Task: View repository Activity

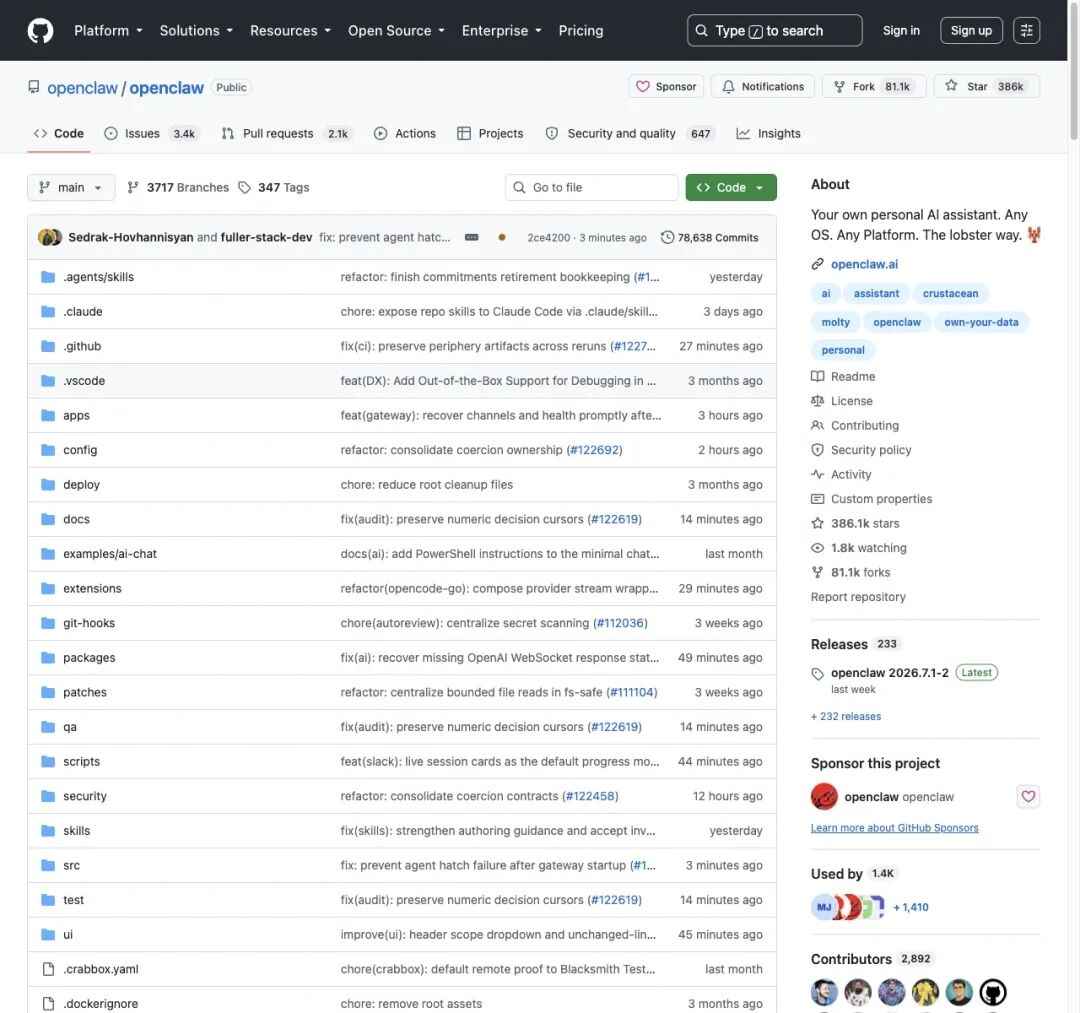Action: coord(841,474)
